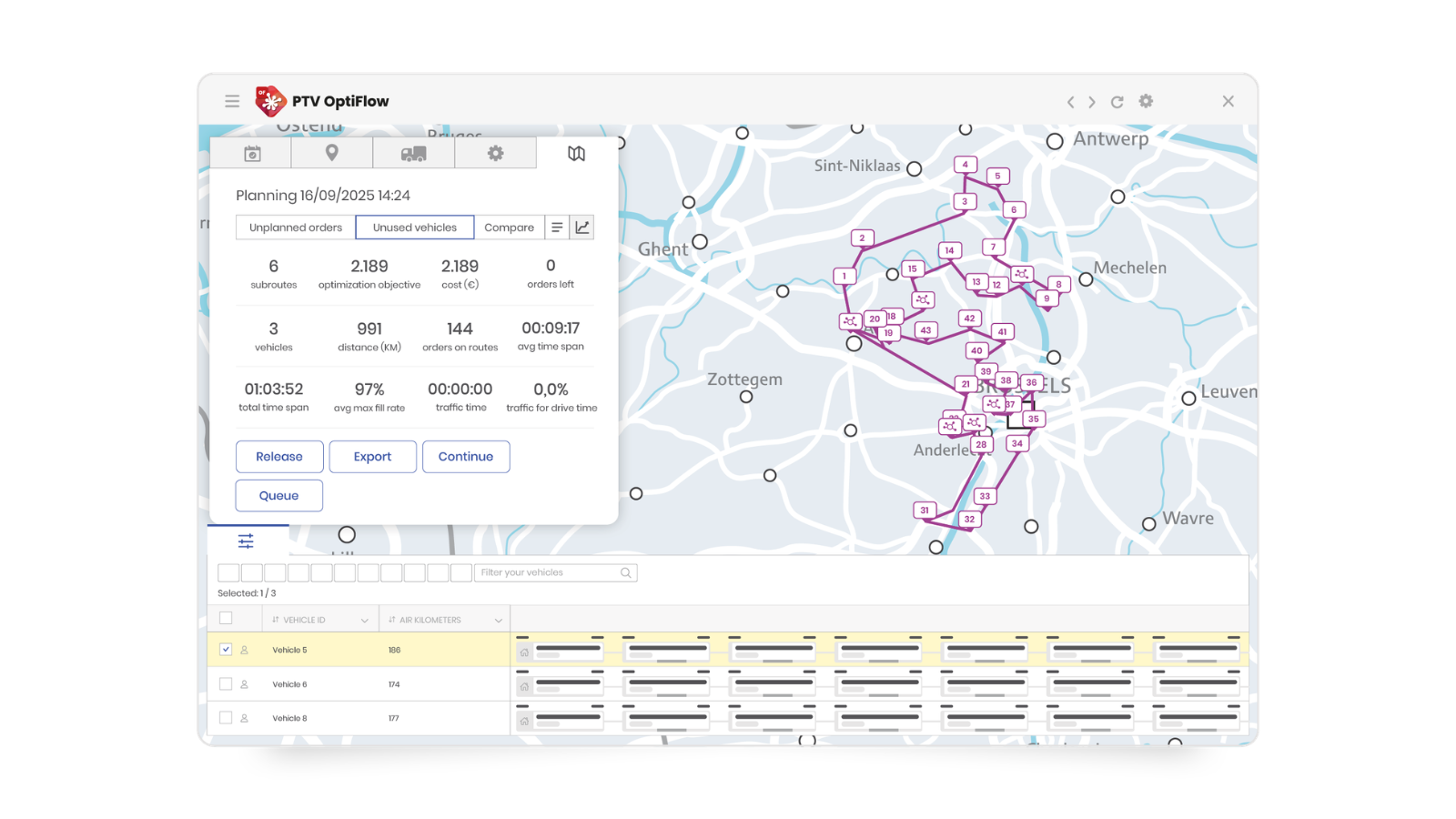Screen dimensions: 1456x819
Task: Expand the Vehicle ID column dropdown
Action: pyautogui.click(x=364, y=621)
